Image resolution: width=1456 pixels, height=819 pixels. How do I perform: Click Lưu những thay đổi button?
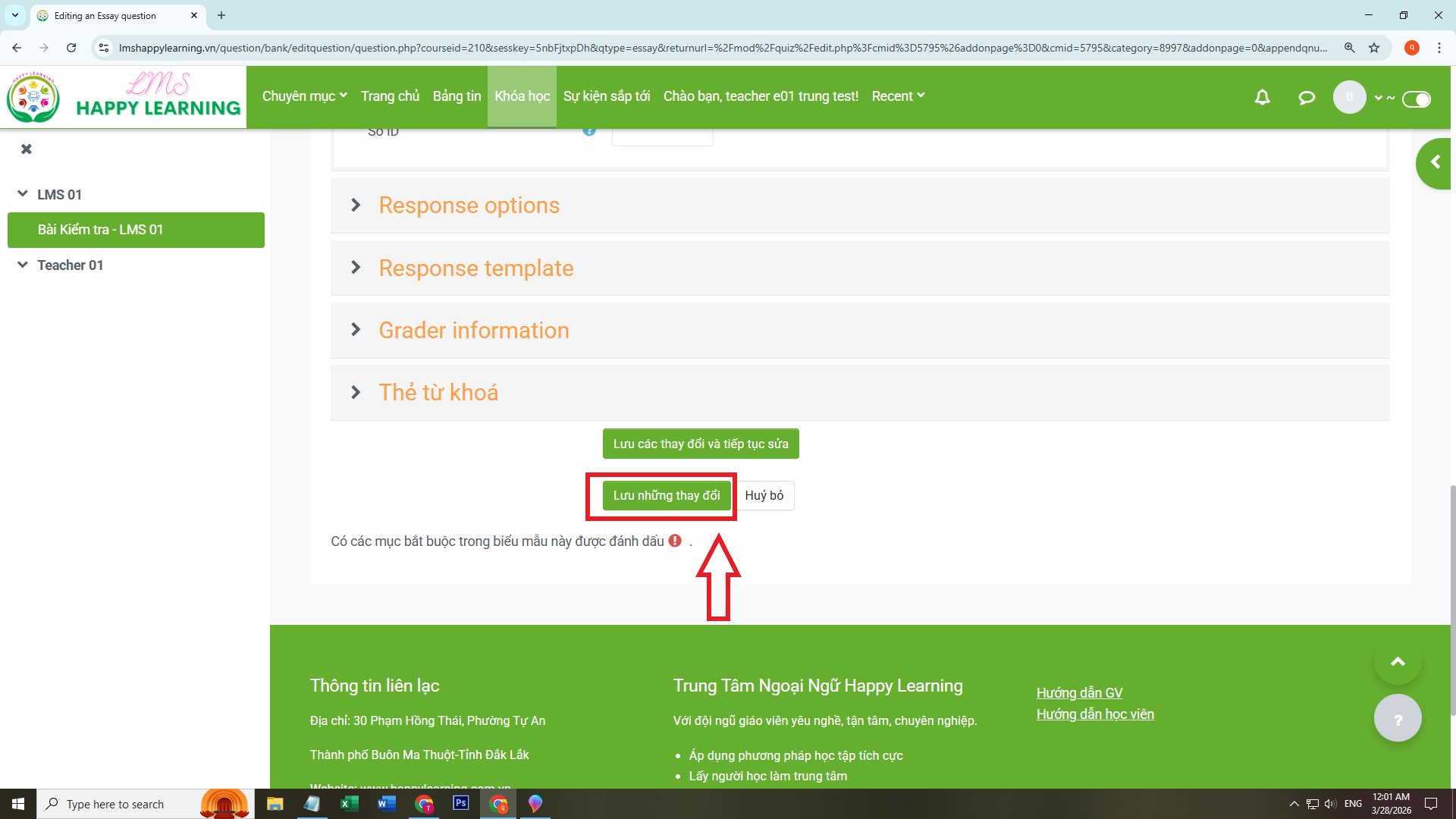666,496
